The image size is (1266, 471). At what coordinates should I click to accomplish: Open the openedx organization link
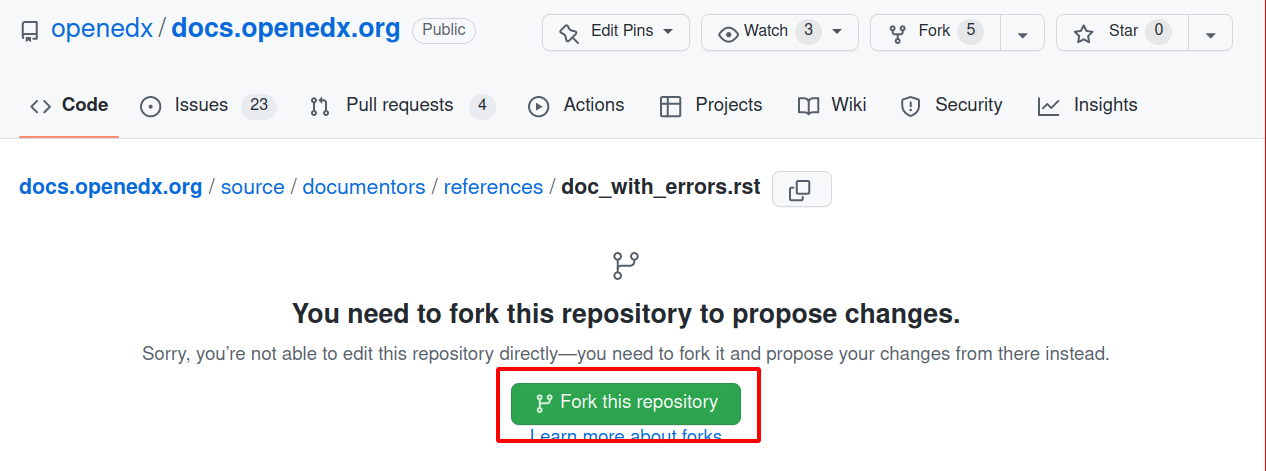(102, 28)
